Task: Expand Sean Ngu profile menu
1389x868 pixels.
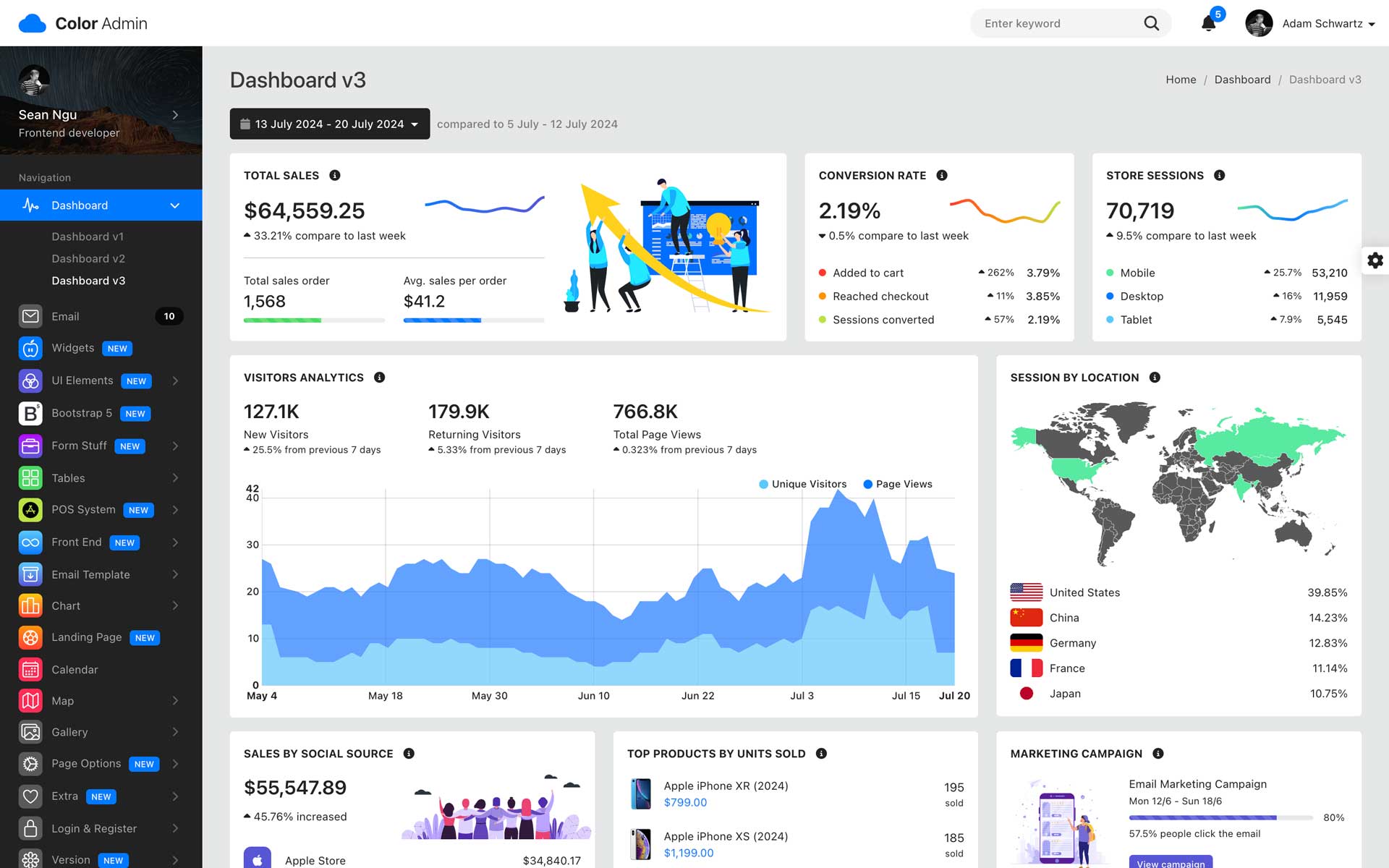Action: 175,115
